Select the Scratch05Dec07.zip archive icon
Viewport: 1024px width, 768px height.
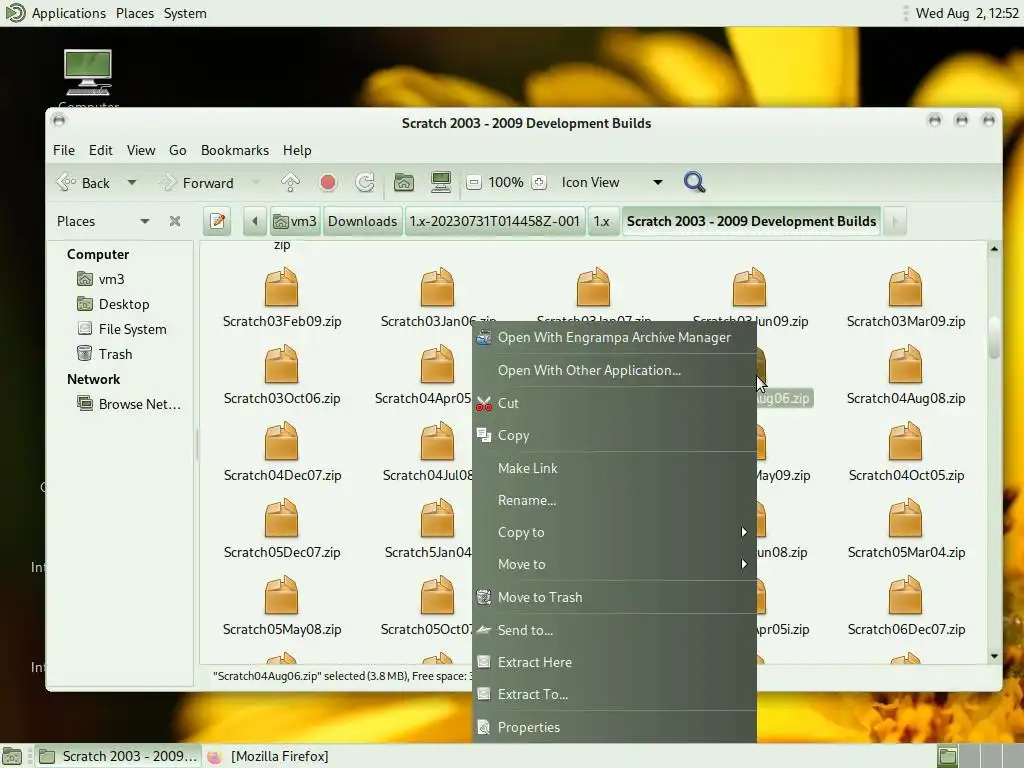pyautogui.click(x=281, y=519)
